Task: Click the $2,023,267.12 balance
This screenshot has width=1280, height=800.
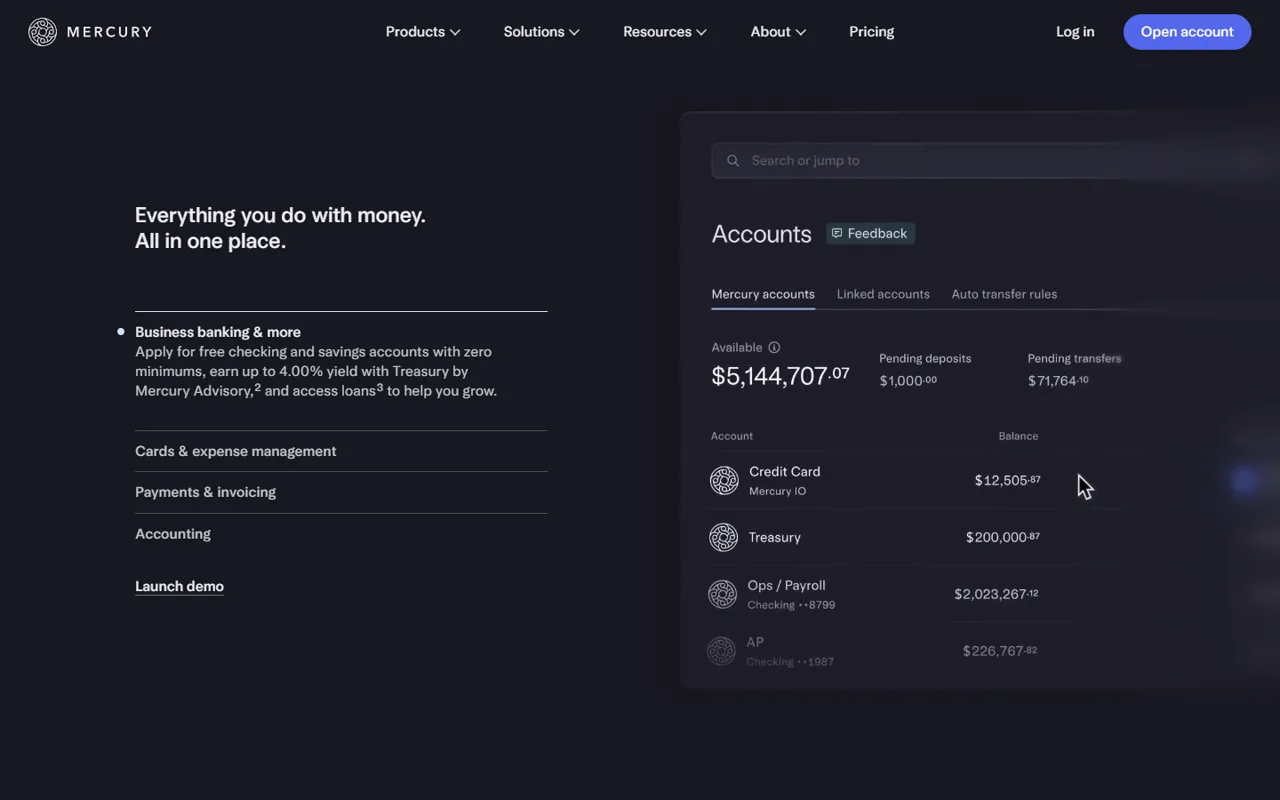Action: (x=996, y=595)
